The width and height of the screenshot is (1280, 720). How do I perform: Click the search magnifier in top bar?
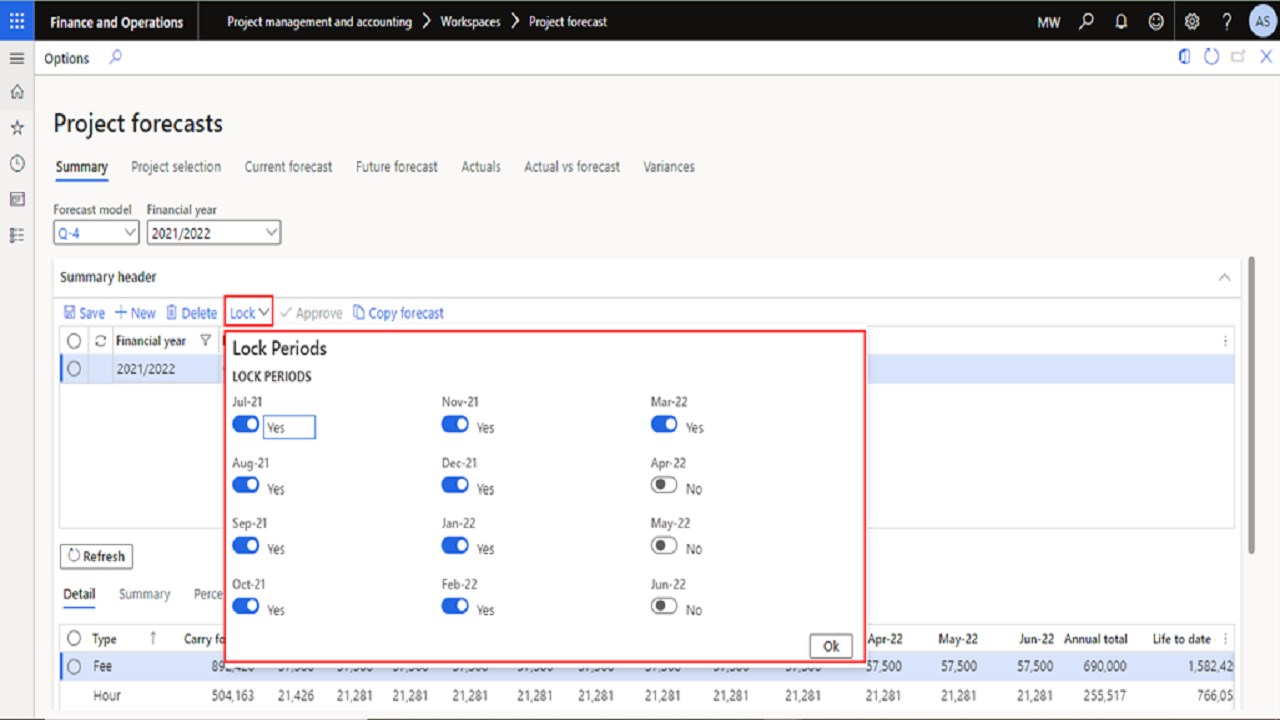[x=1086, y=21]
